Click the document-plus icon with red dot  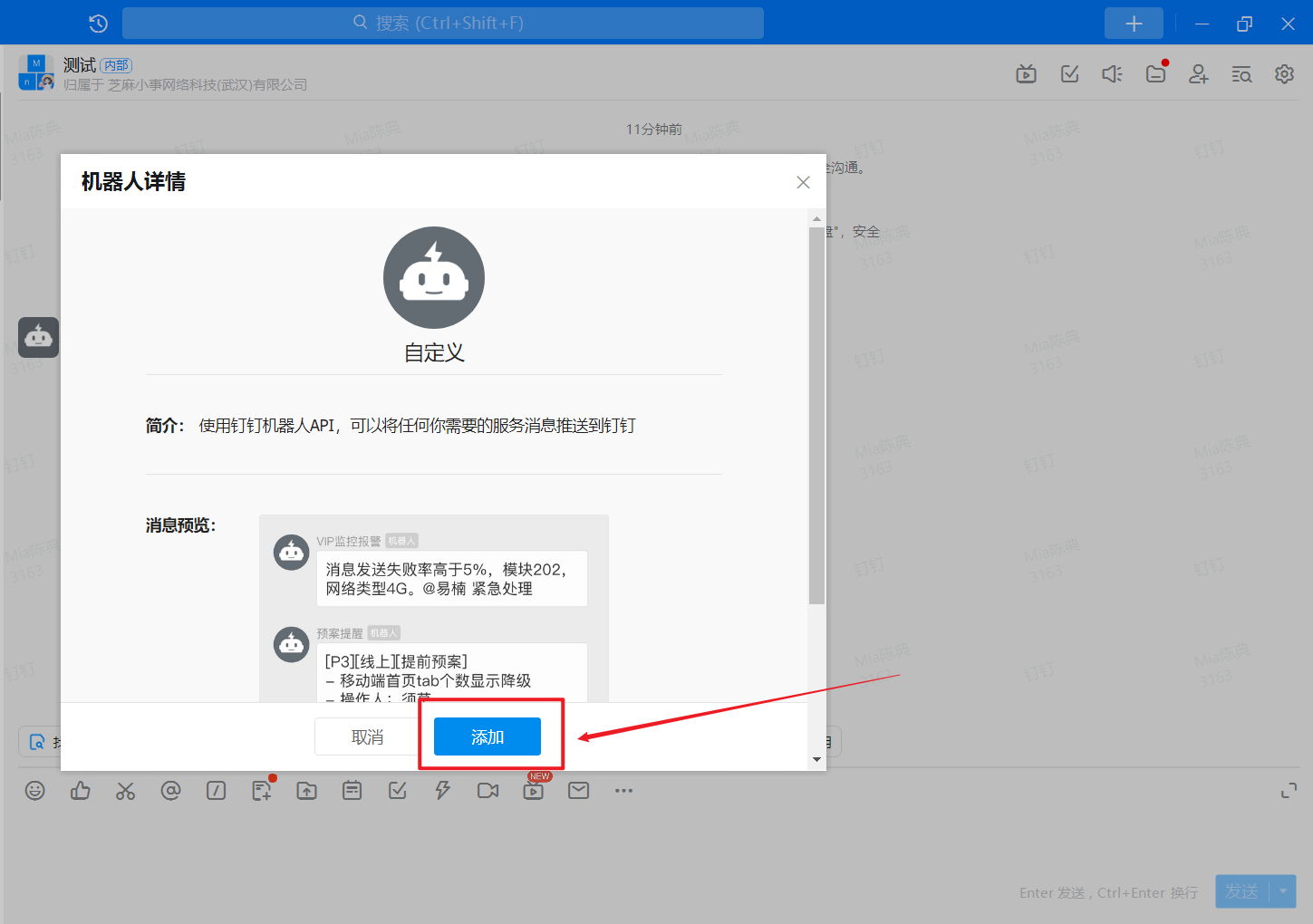click(x=262, y=791)
